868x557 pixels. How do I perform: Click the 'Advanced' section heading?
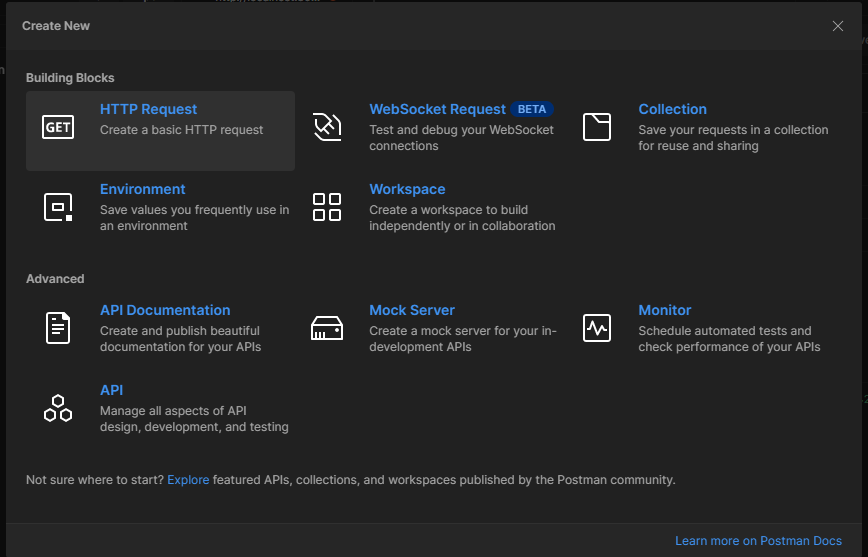point(55,279)
